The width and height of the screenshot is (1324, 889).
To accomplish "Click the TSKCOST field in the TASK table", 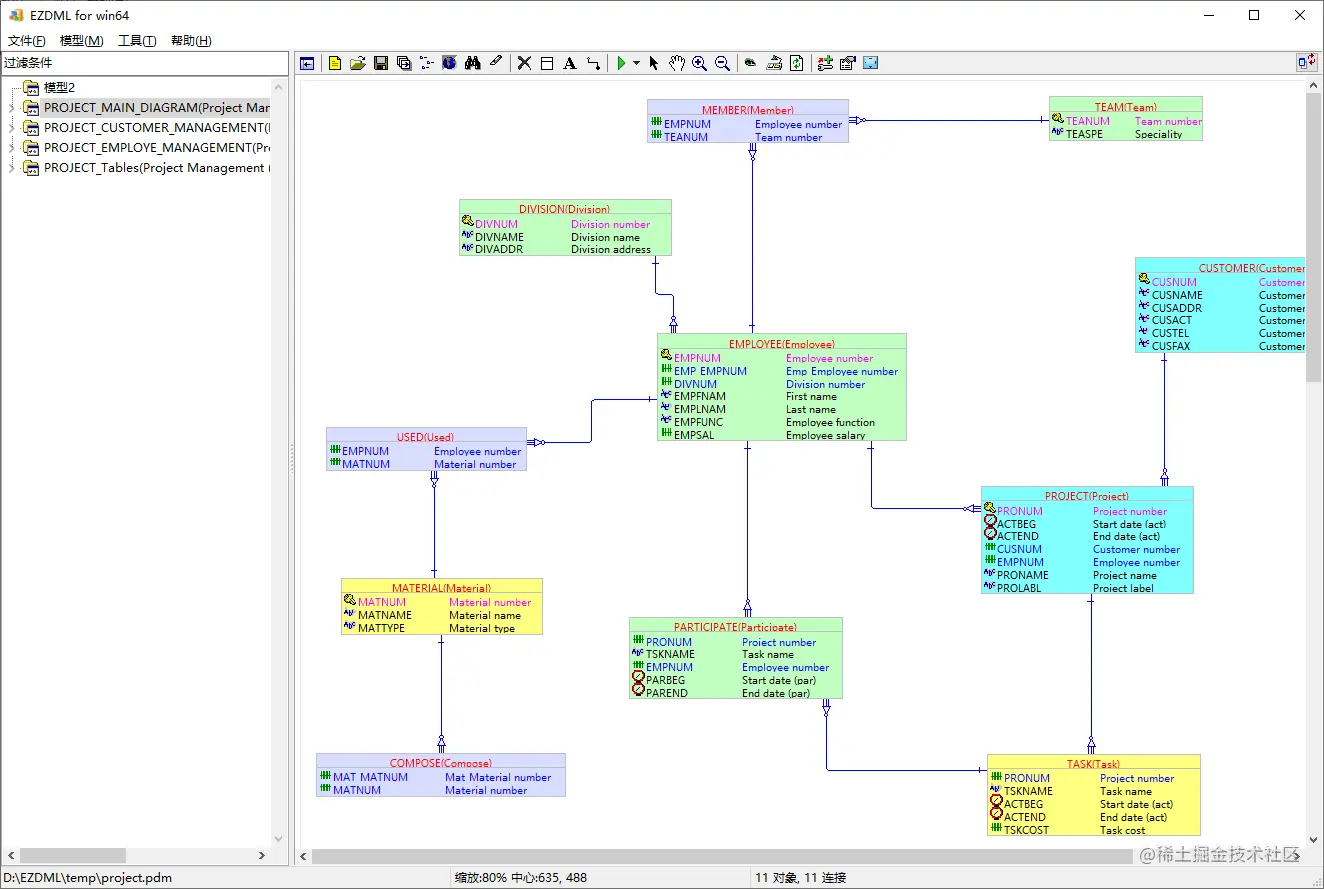I will pos(1026,830).
